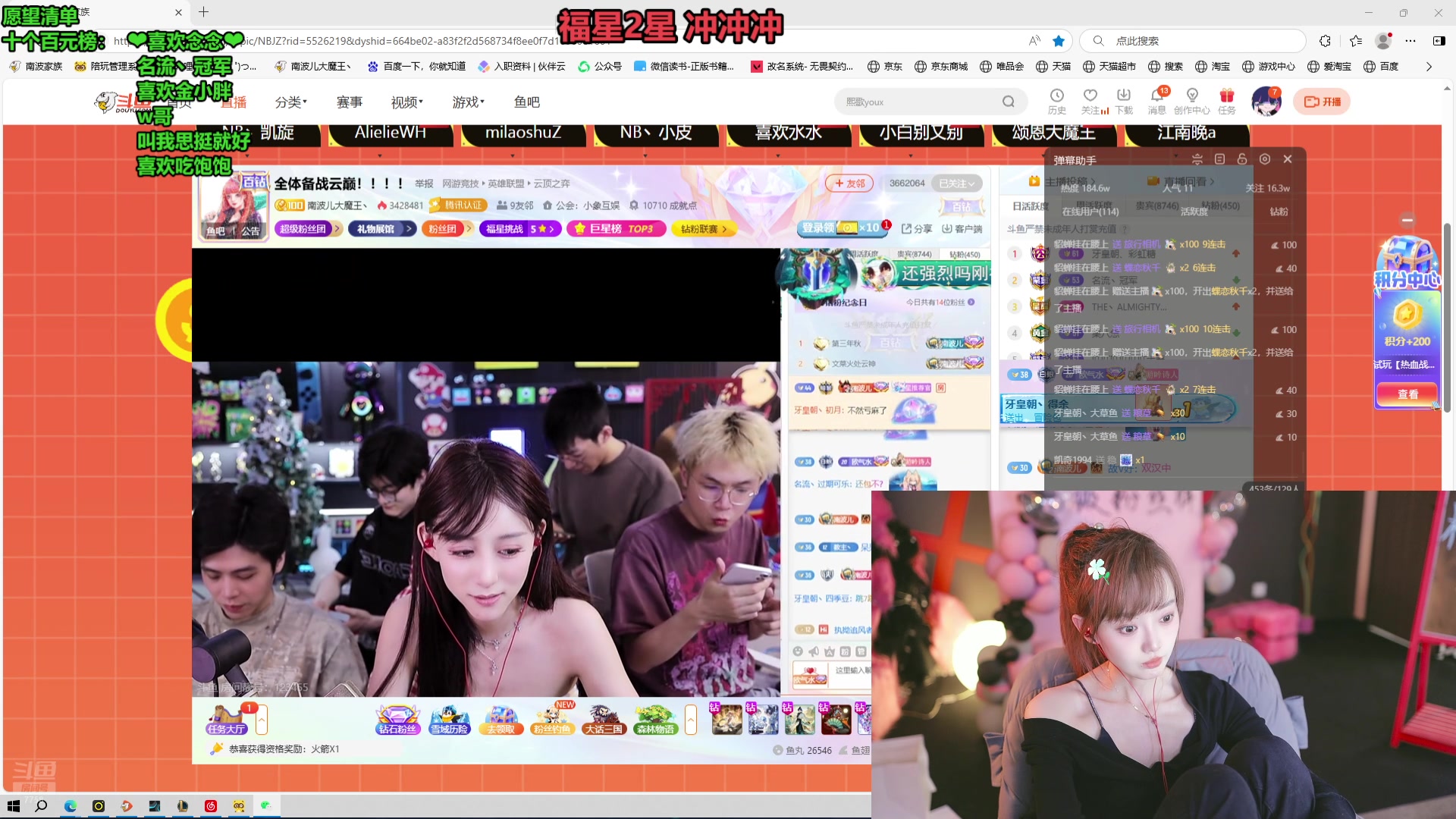Click the 森林物语 game icon

tap(655, 719)
